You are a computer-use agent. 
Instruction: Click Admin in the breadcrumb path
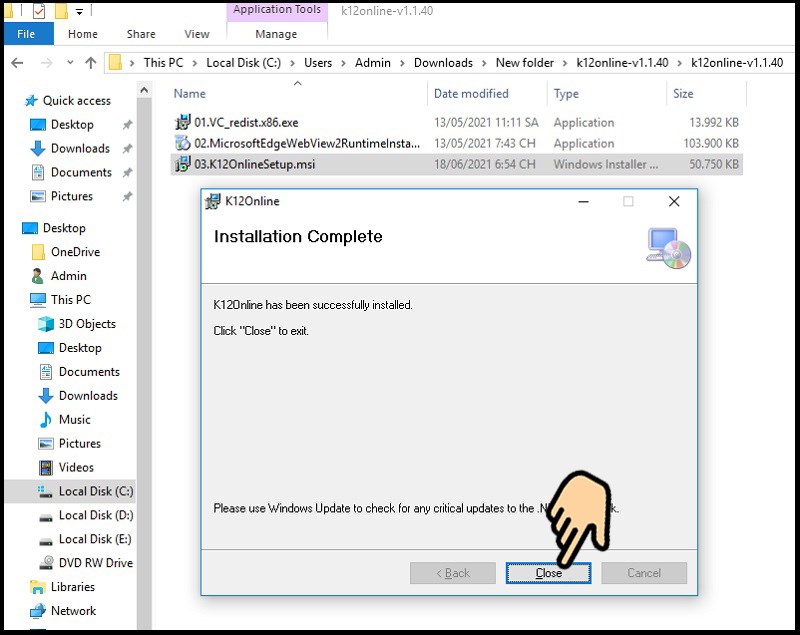click(373, 63)
